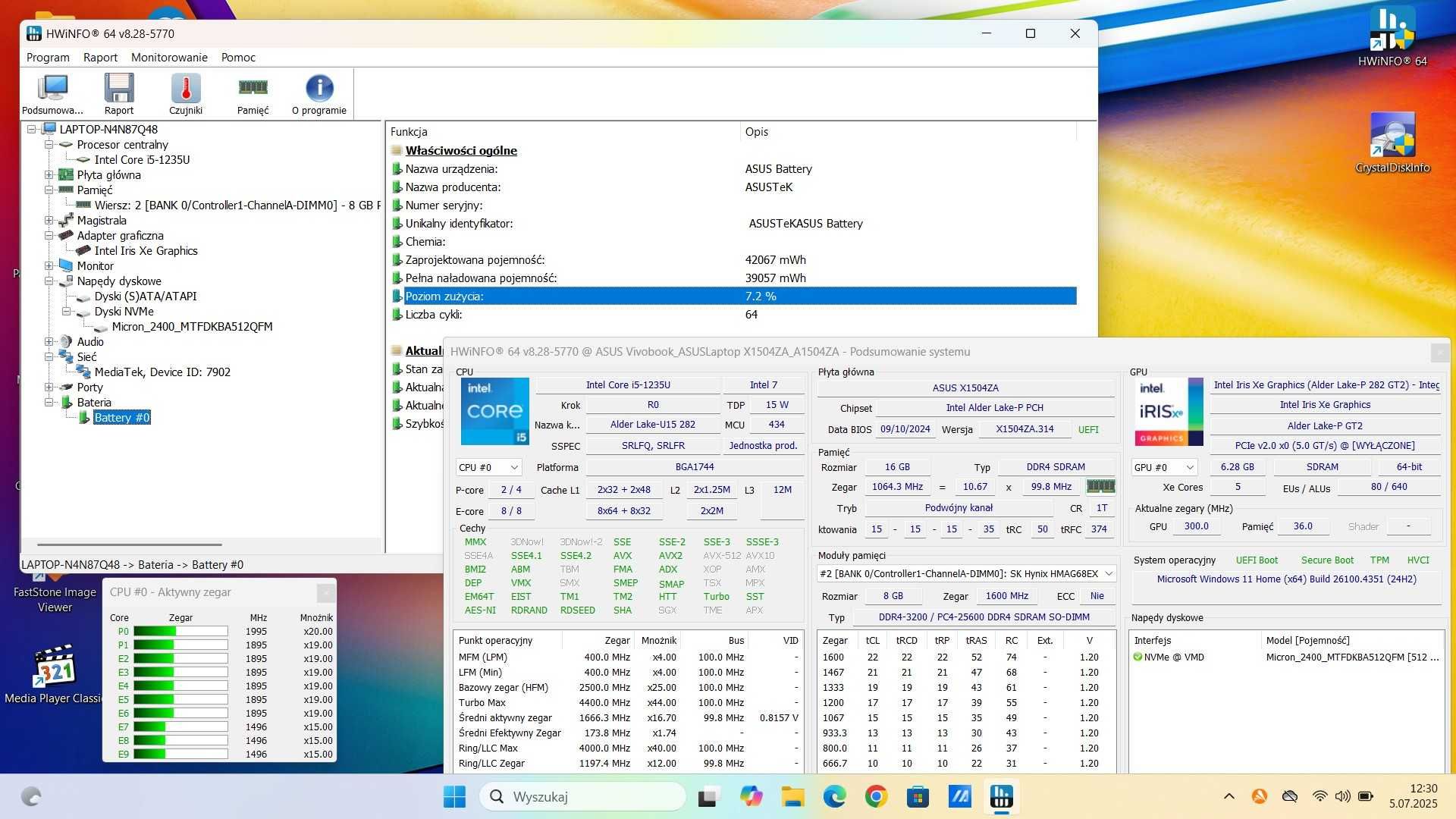Click the tree panel horizontal scrollbar

tap(129, 544)
